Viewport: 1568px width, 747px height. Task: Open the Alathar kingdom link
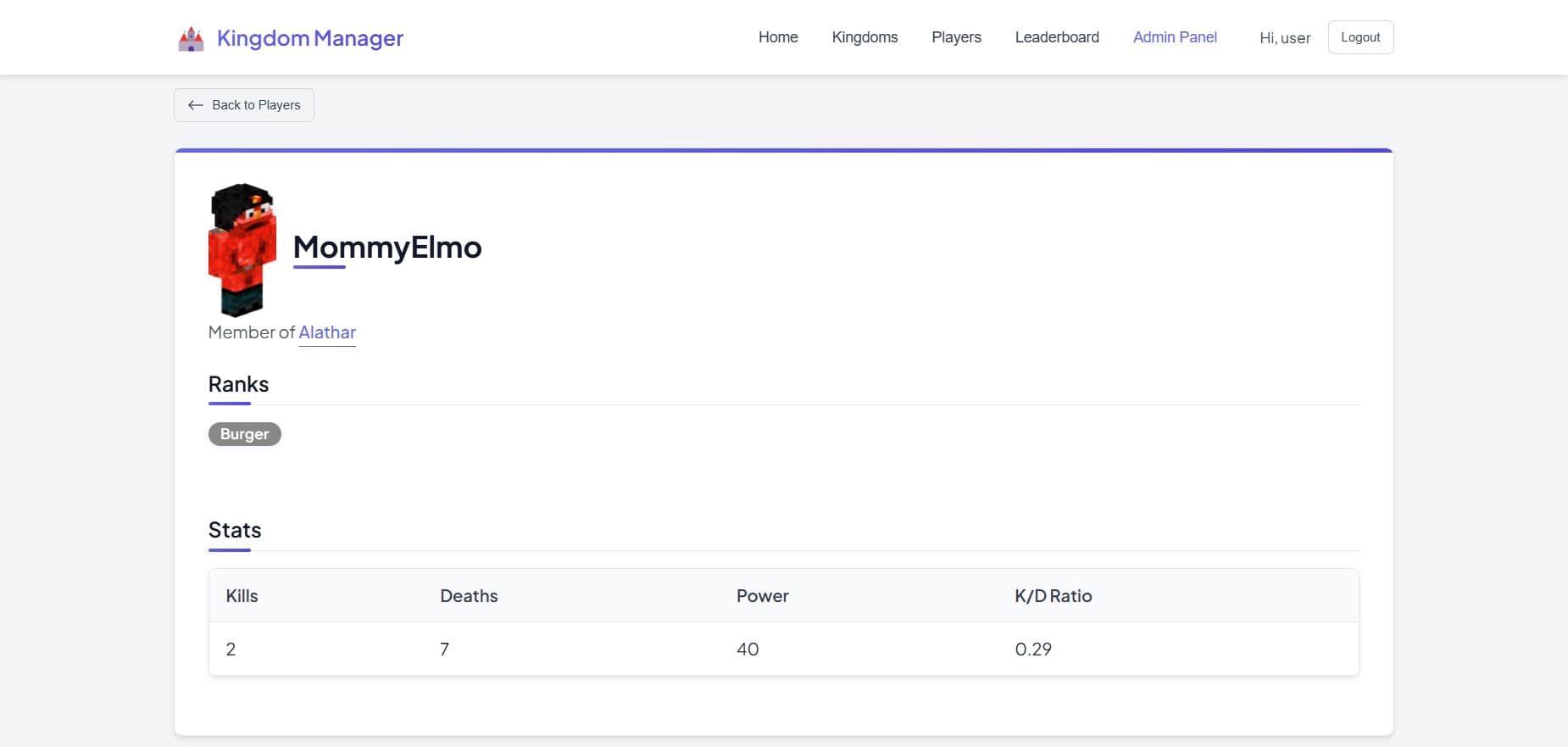coord(327,332)
